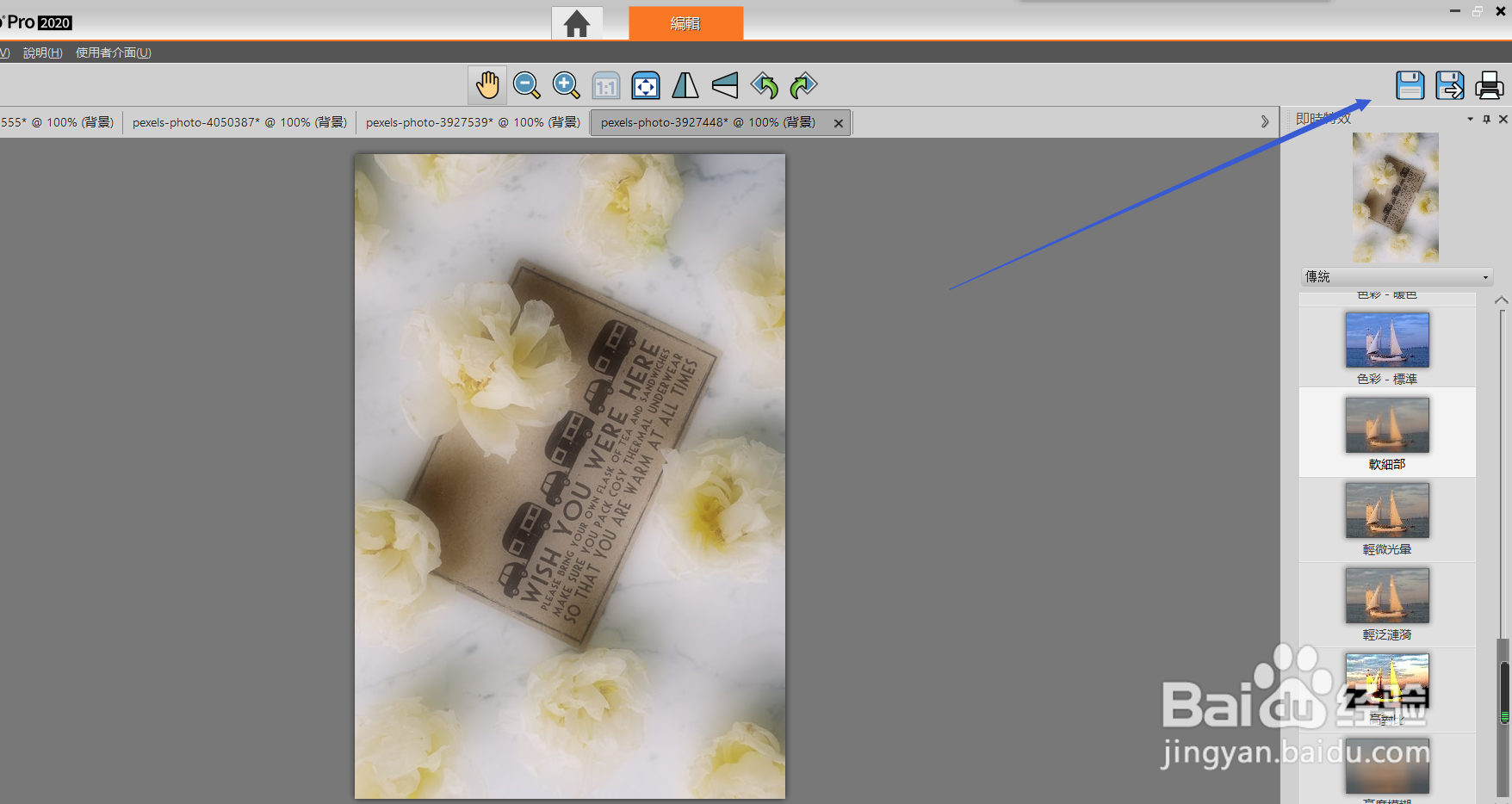This screenshot has height=804, width=1512.
Task: Switch to pexels-photo-3927539 document tab
Action: (x=473, y=122)
